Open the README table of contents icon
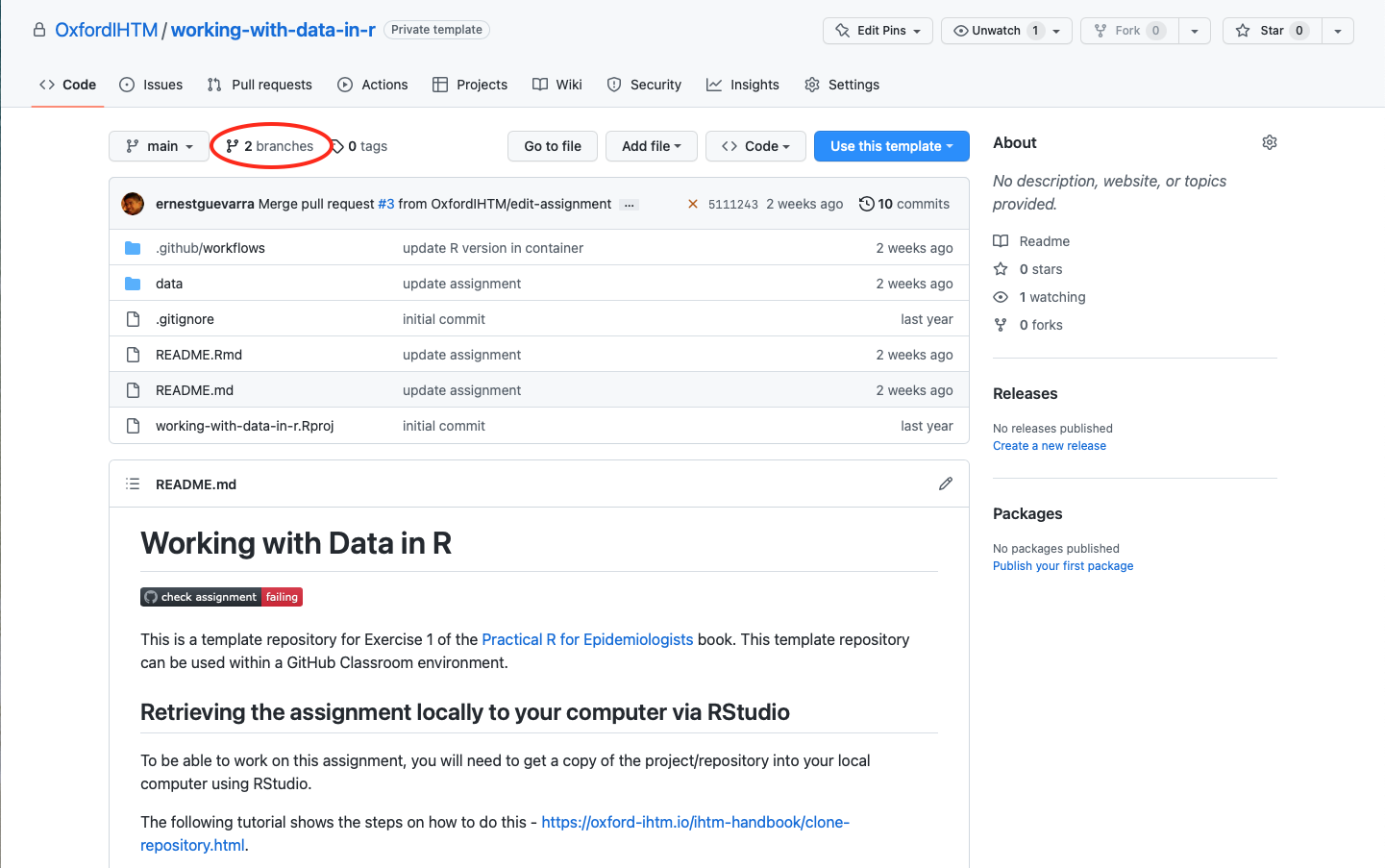Image resolution: width=1385 pixels, height=868 pixels. tap(133, 484)
